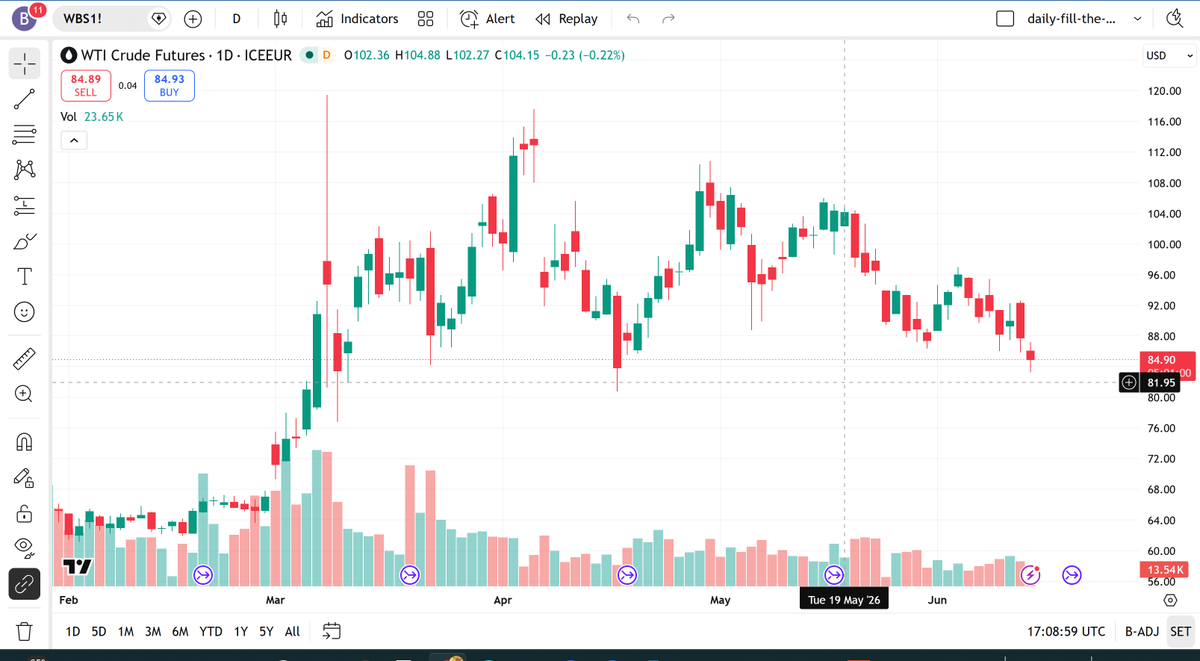Open the forecasting and measurement tools
Screen dimensions: 1200x661
[x=24, y=205]
